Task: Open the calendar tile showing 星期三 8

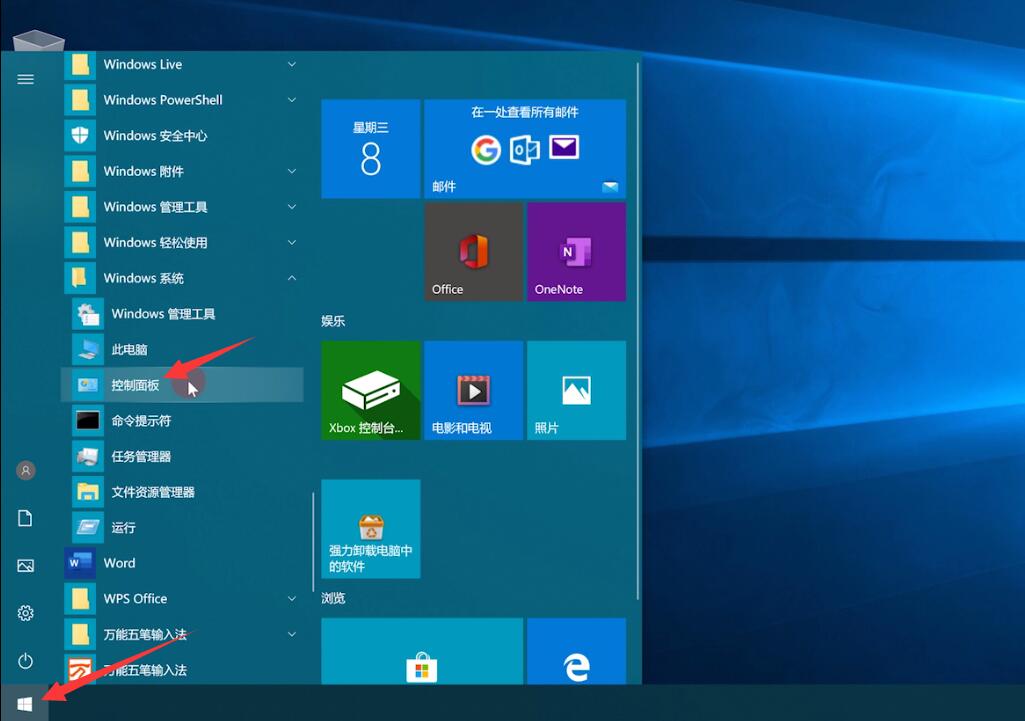Action: pos(371,149)
